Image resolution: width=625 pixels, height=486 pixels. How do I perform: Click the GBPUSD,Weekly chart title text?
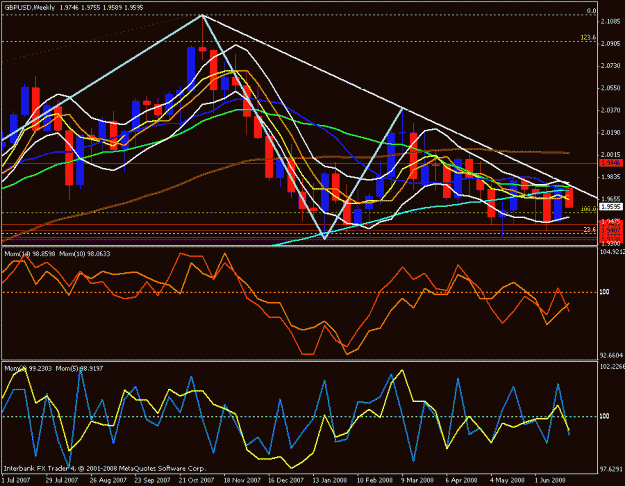coord(30,8)
